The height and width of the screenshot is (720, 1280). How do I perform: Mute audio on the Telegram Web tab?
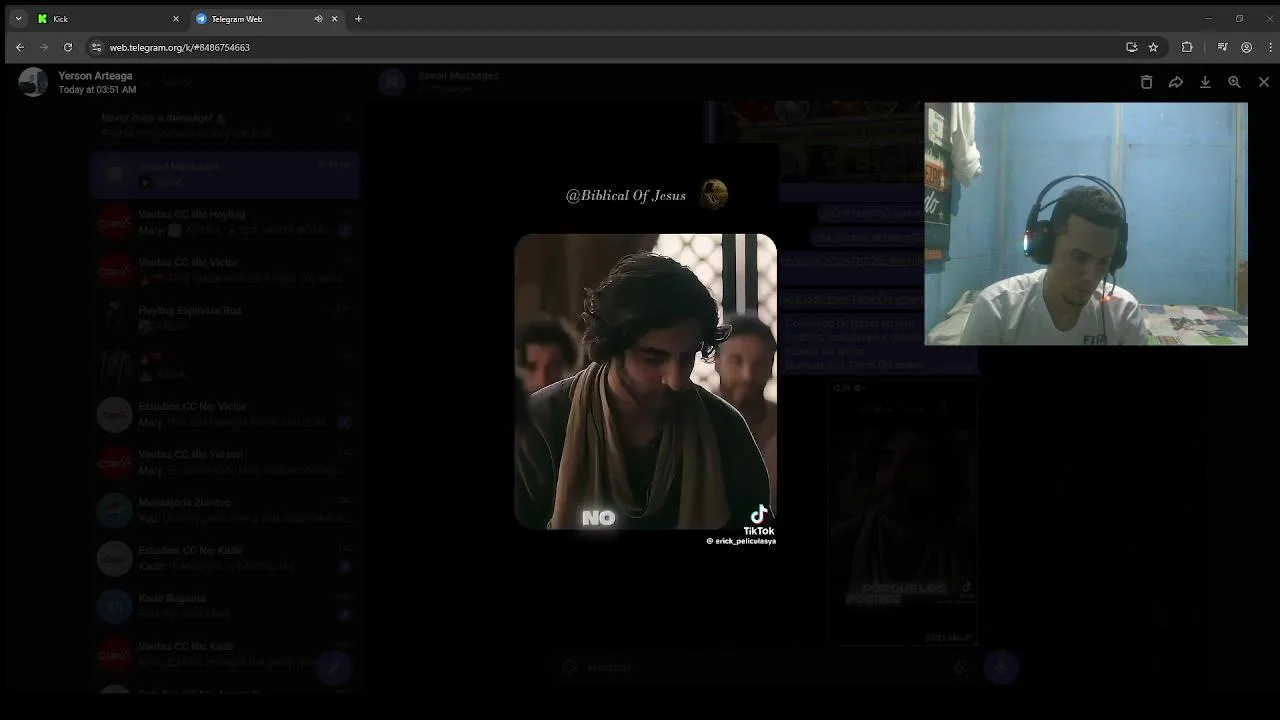pyautogui.click(x=318, y=19)
